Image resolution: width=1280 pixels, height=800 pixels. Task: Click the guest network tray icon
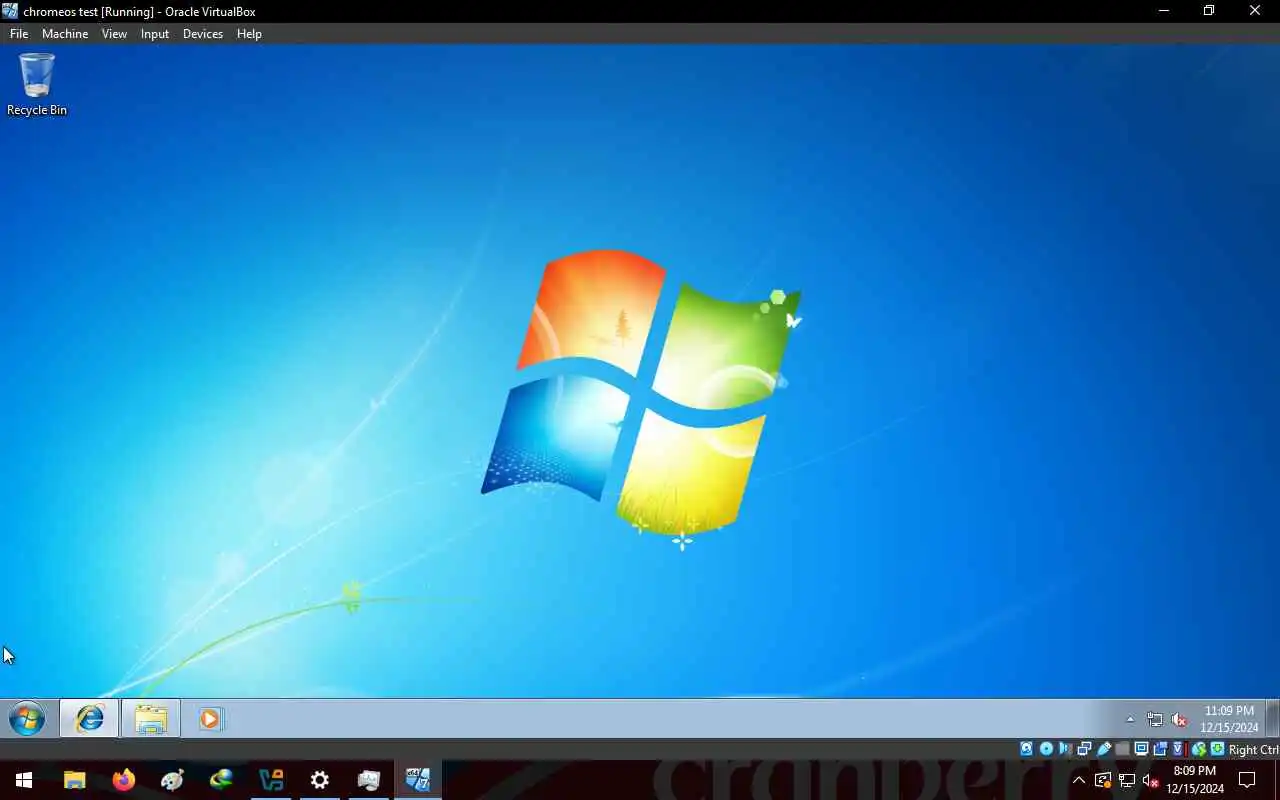click(1155, 719)
